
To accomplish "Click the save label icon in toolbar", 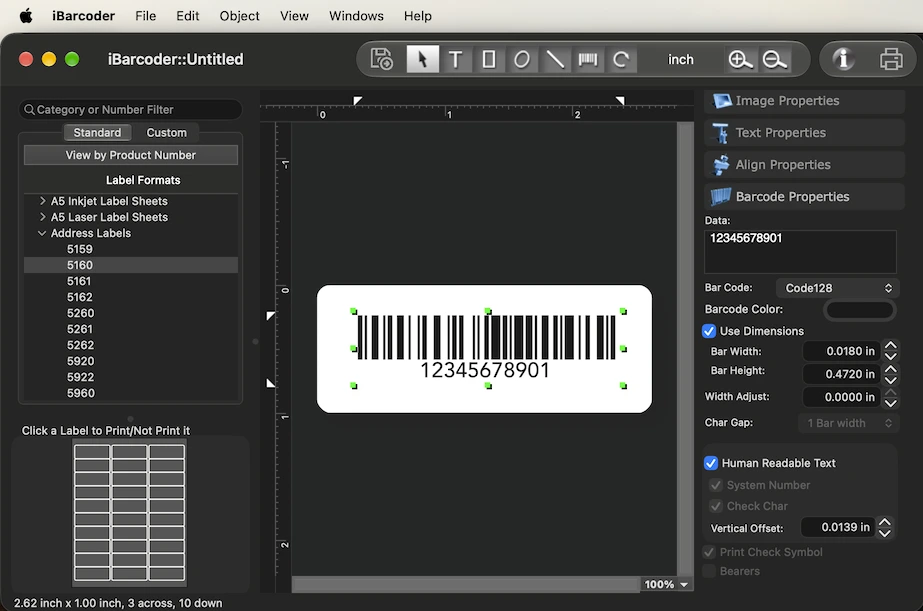I will pos(381,59).
